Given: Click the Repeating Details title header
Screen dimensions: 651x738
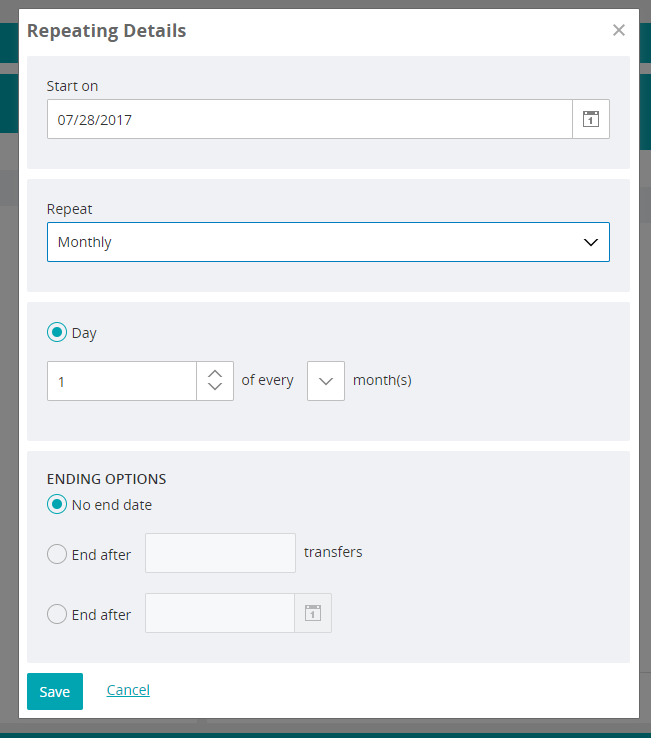Looking at the screenshot, I should point(106,31).
